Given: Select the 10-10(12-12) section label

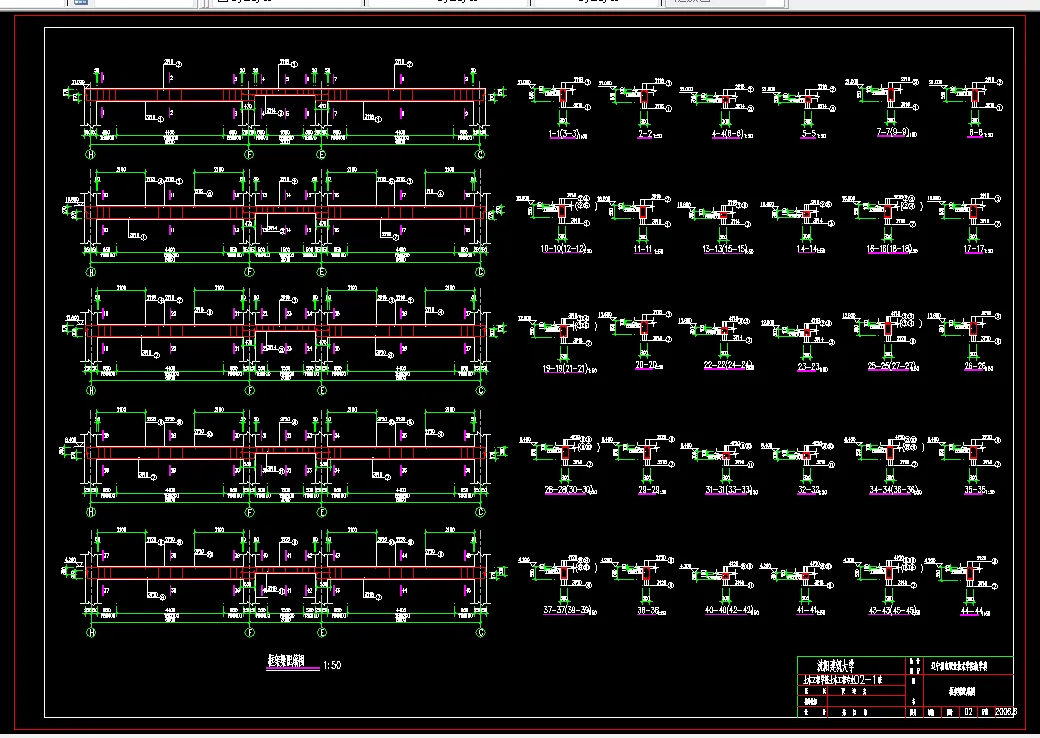Looking at the screenshot, I should point(563,249).
